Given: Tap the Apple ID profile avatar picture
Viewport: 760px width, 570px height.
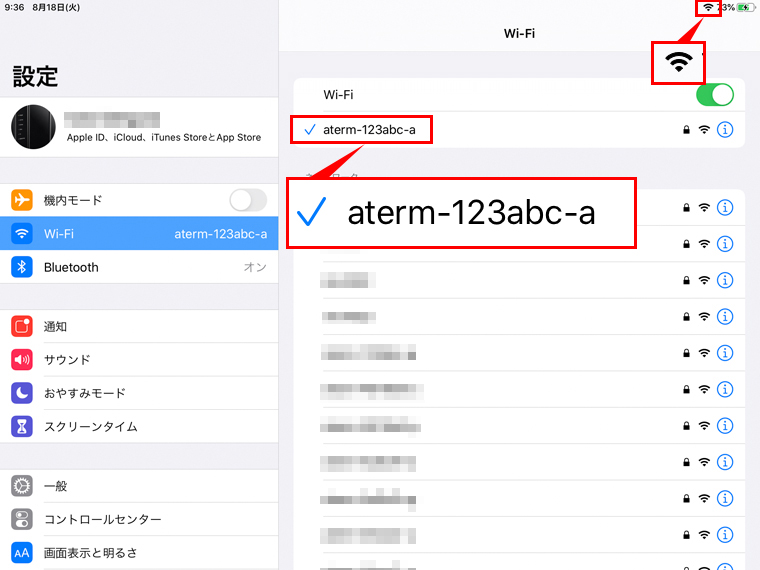Looking at the screenshot, I should click(x=34, y=128).
